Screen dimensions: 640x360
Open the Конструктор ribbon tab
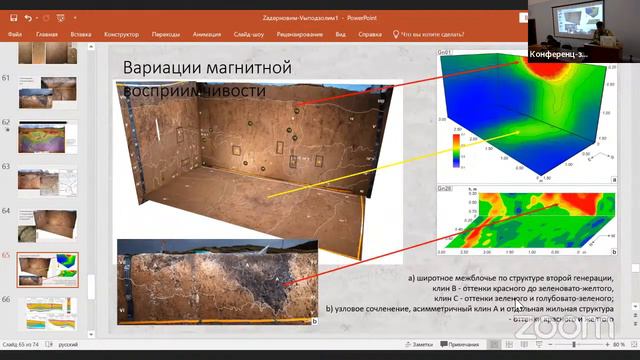click(x=121, y=35)
